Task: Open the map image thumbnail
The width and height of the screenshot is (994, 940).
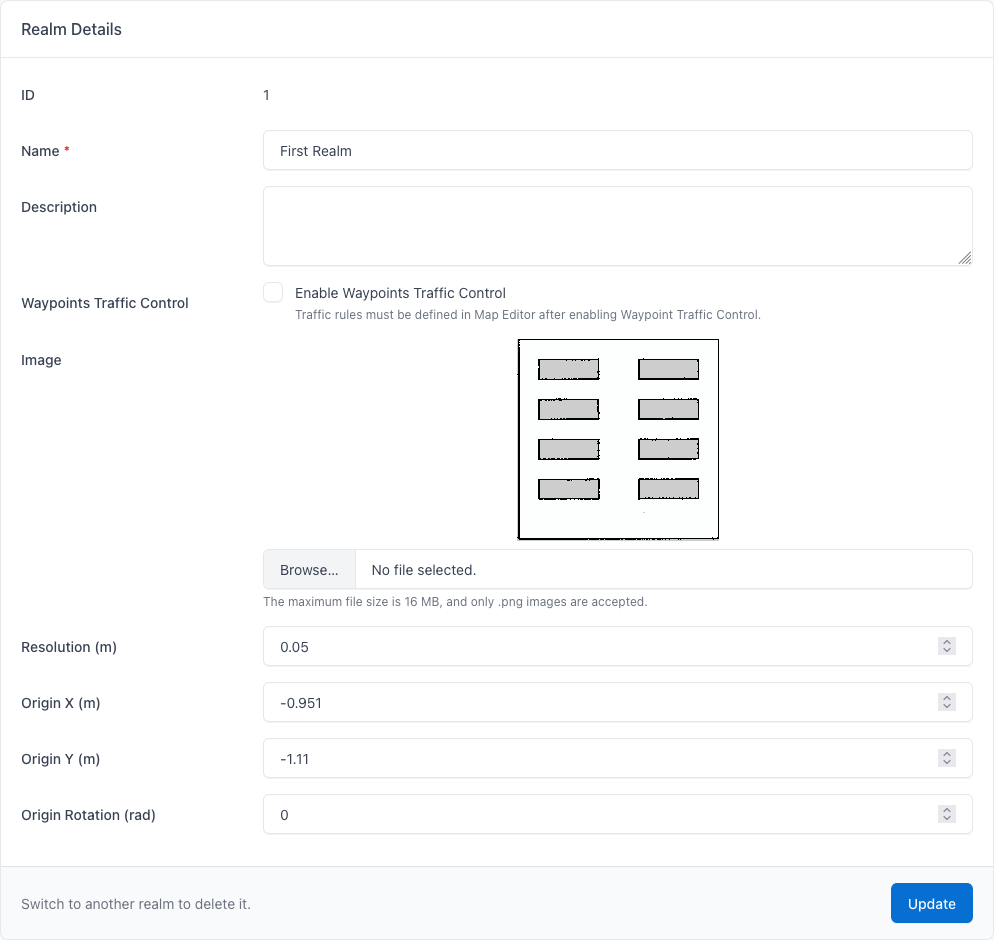Action: point(618,439)
